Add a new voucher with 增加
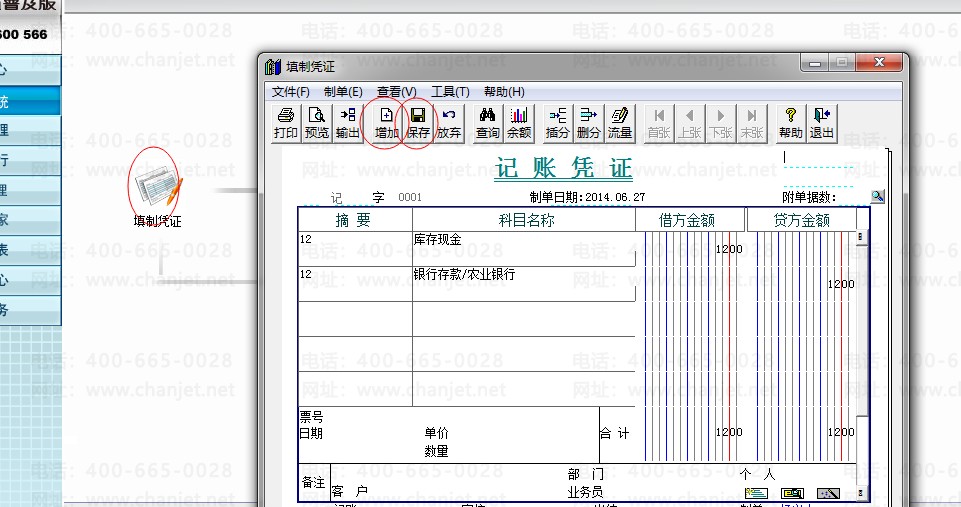Screen dimensions: 961x507 pos(386,123)
